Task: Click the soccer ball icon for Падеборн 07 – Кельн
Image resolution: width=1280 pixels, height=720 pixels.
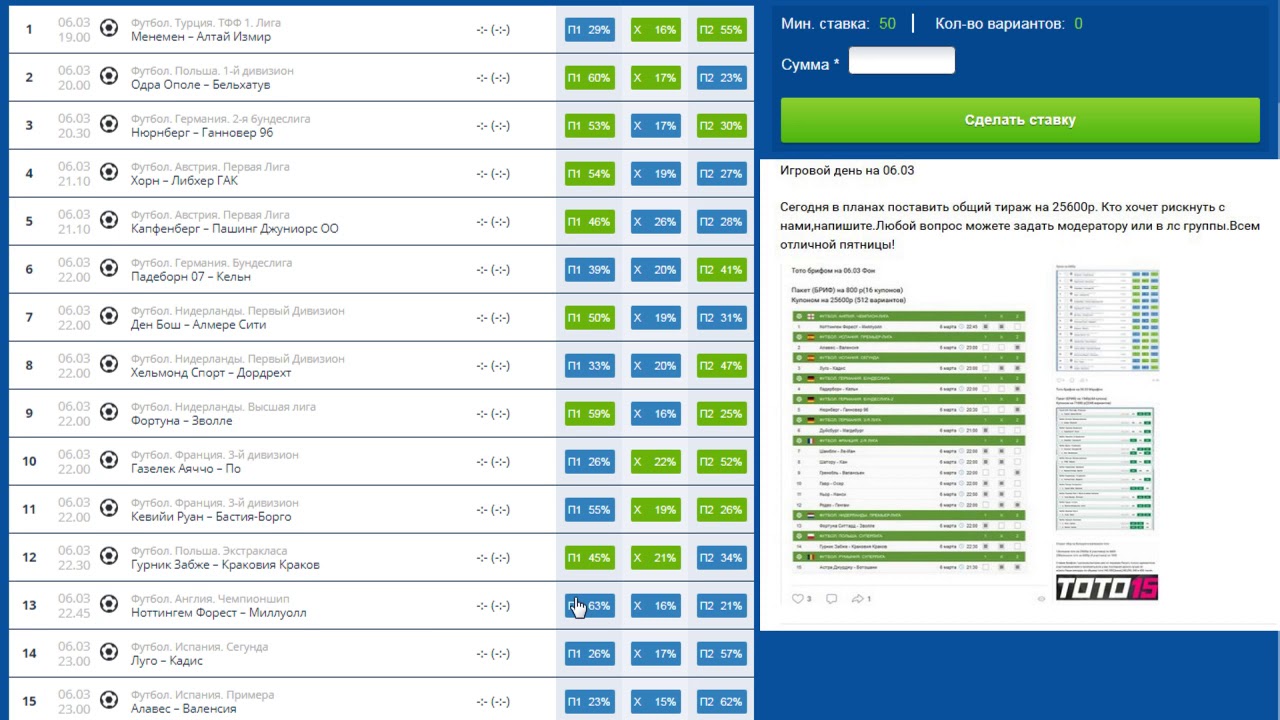Action: pyautogui.click(x=109, y=268)
